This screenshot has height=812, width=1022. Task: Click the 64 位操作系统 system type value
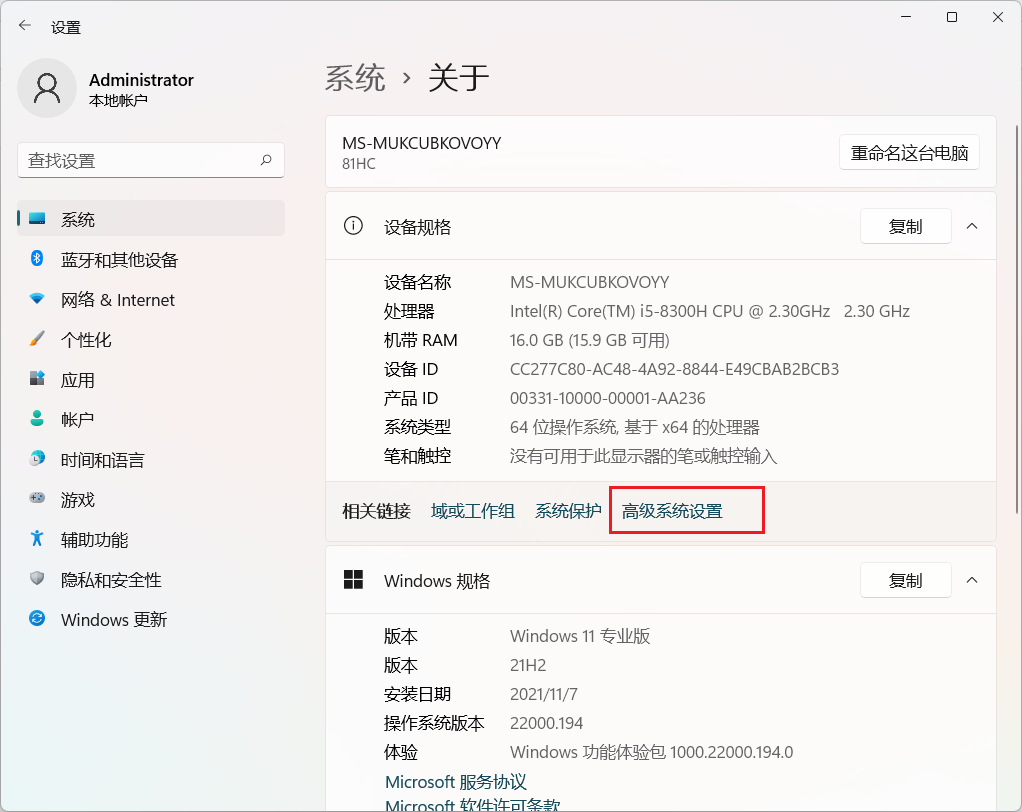click(x=634, y=427)
